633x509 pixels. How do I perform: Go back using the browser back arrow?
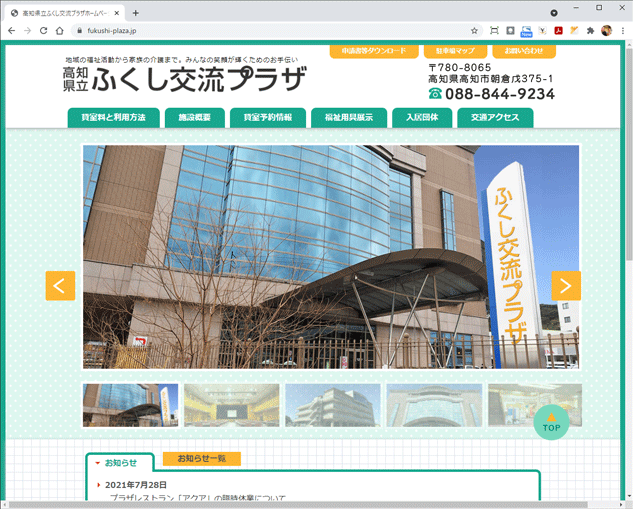[11, 31]
